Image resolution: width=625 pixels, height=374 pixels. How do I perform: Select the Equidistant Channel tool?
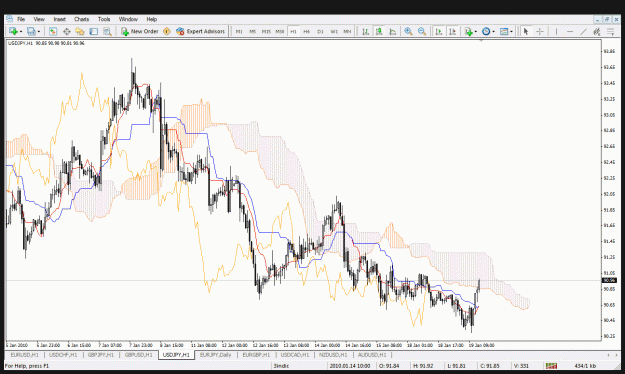click(x=597, y=31)
